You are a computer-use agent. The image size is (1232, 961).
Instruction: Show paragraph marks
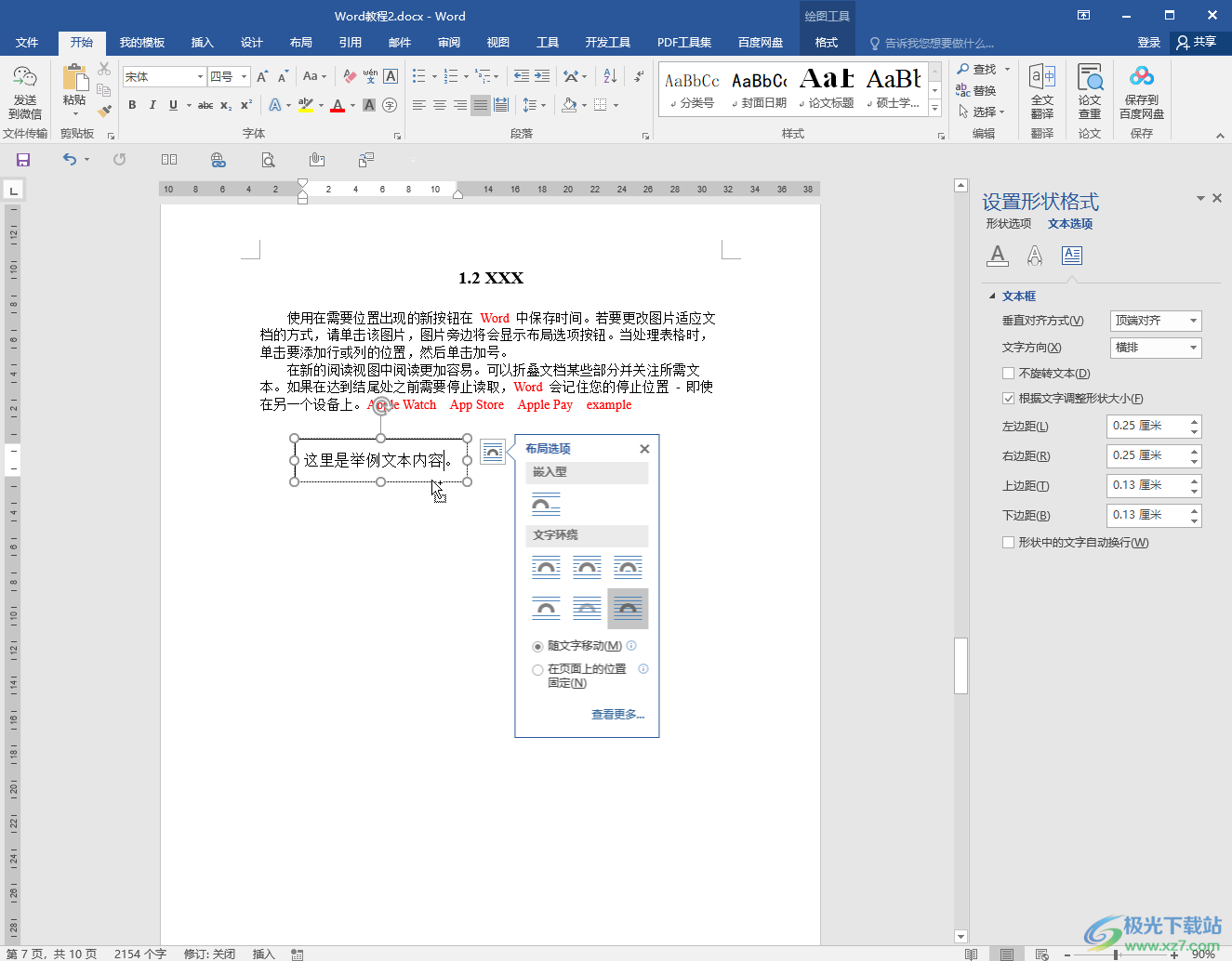tap(639, 76)
